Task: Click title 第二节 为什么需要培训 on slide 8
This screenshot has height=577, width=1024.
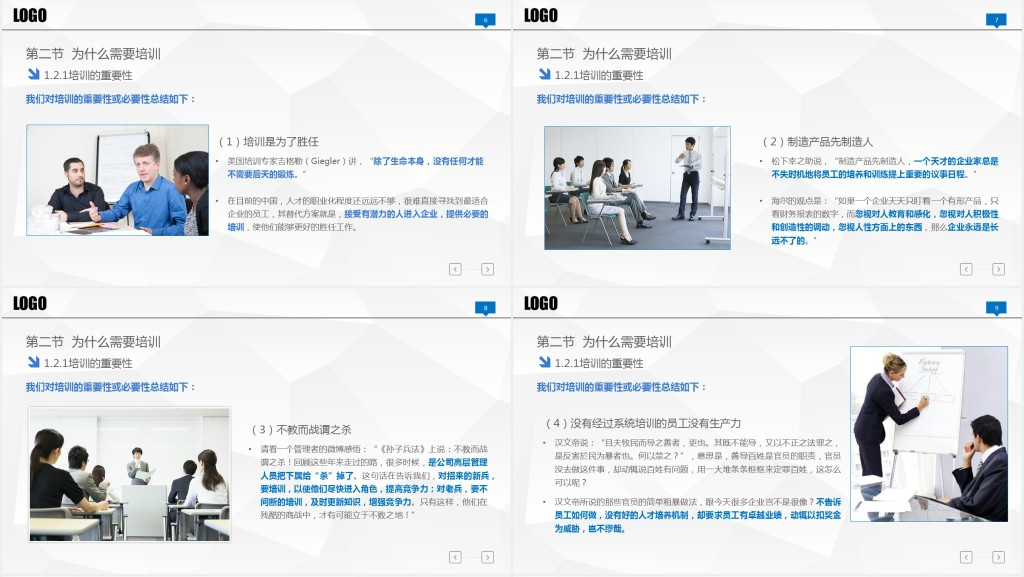Action: coord(93,342)
